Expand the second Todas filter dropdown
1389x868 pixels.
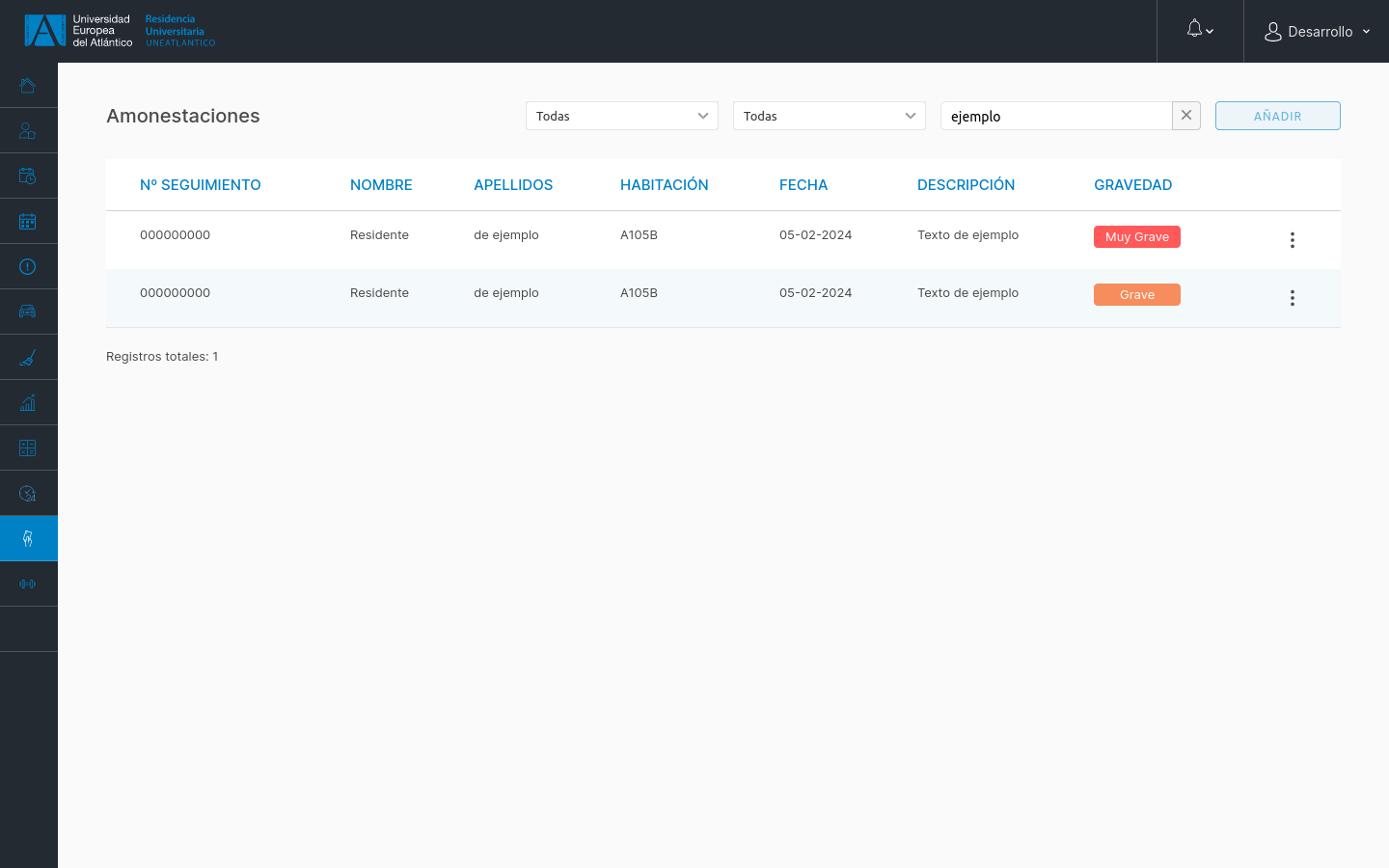[830, 116]
